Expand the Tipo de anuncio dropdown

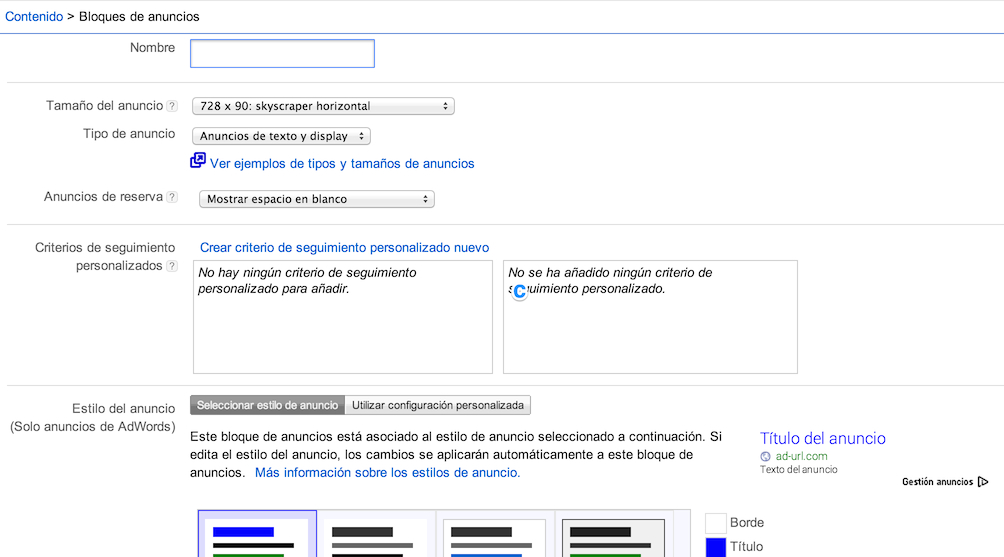click(281, 136)
